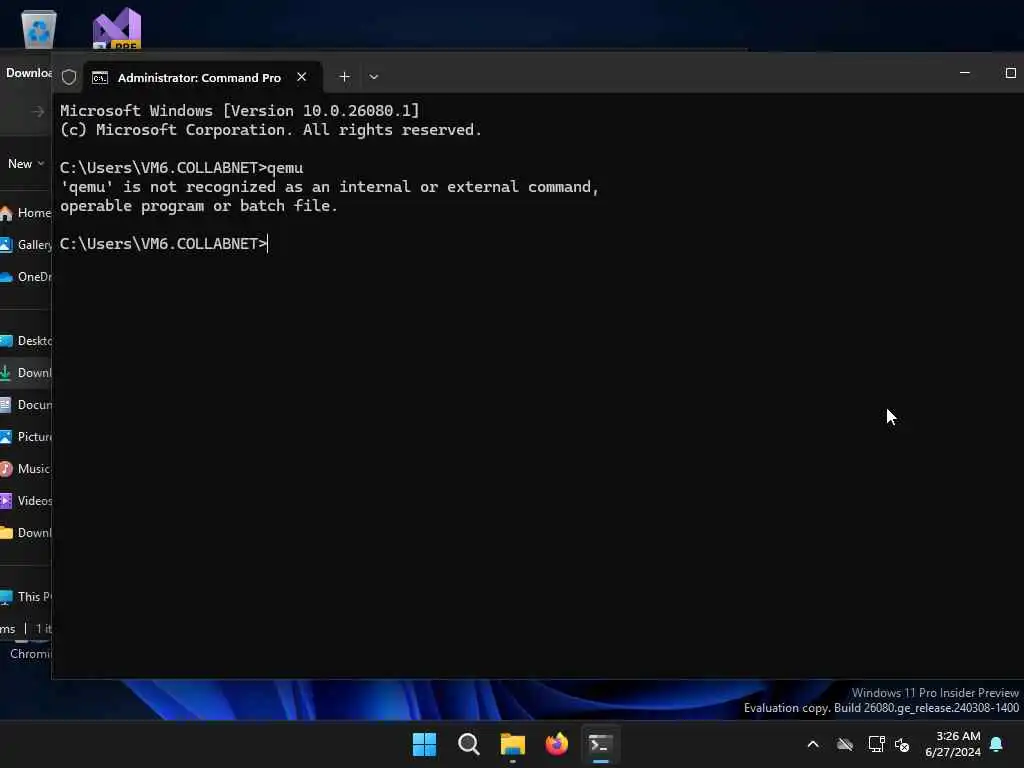Expand the terminal profile dropdown chevron
The width and height of the screenshot is (1024, 768).
click(374, 76)
